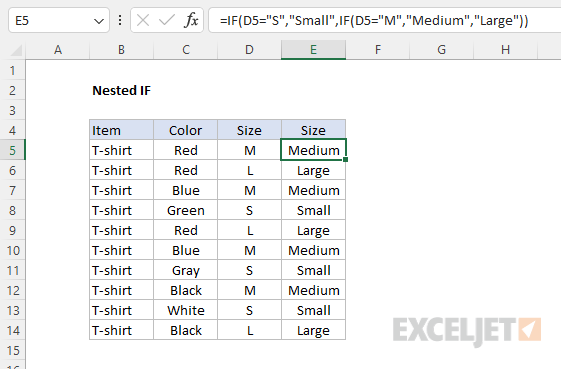Select row 4 header
Screen dimensions: 561x369
[13, 130]
